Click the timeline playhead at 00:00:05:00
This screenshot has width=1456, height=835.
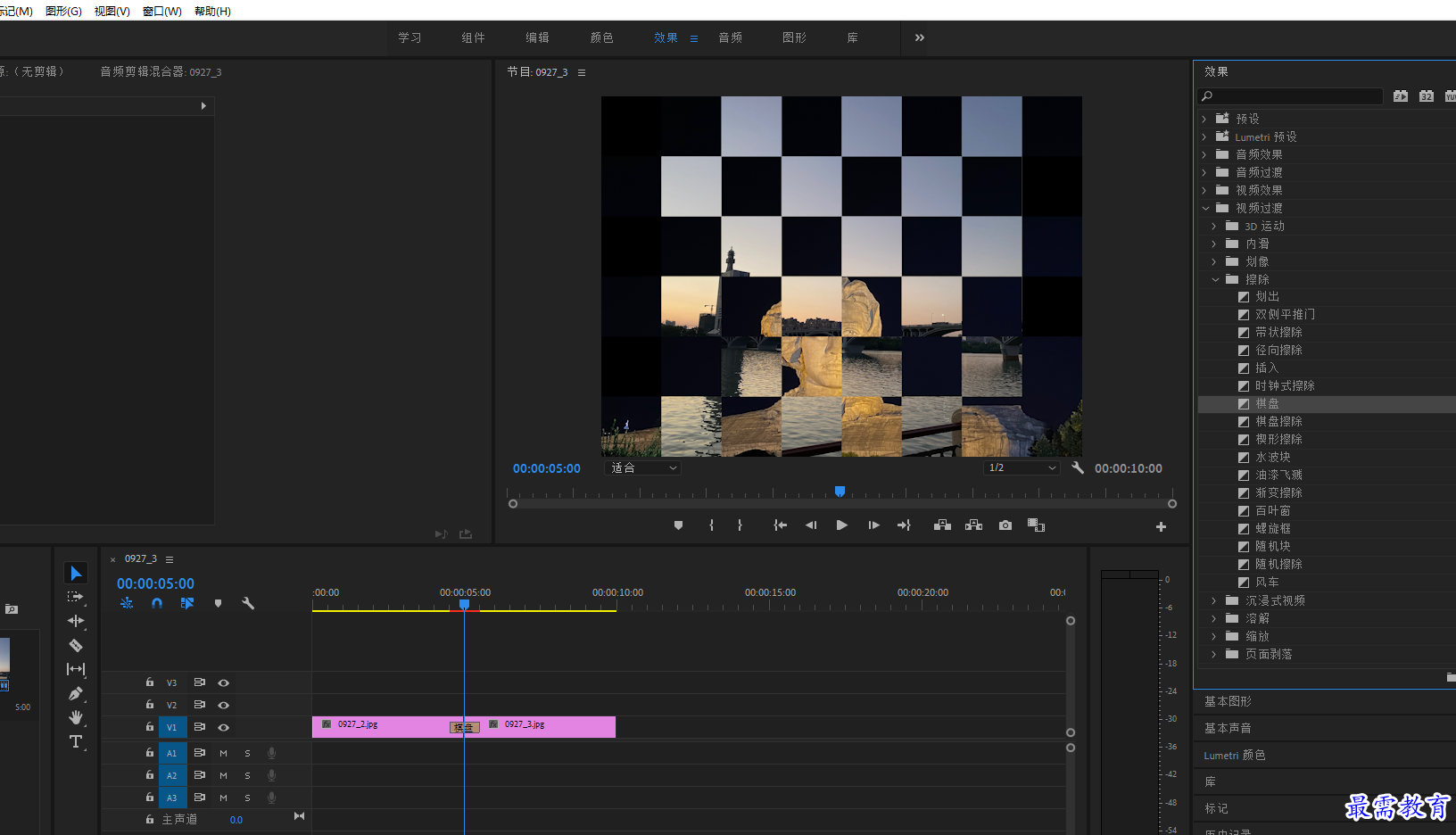pos(464,604)
